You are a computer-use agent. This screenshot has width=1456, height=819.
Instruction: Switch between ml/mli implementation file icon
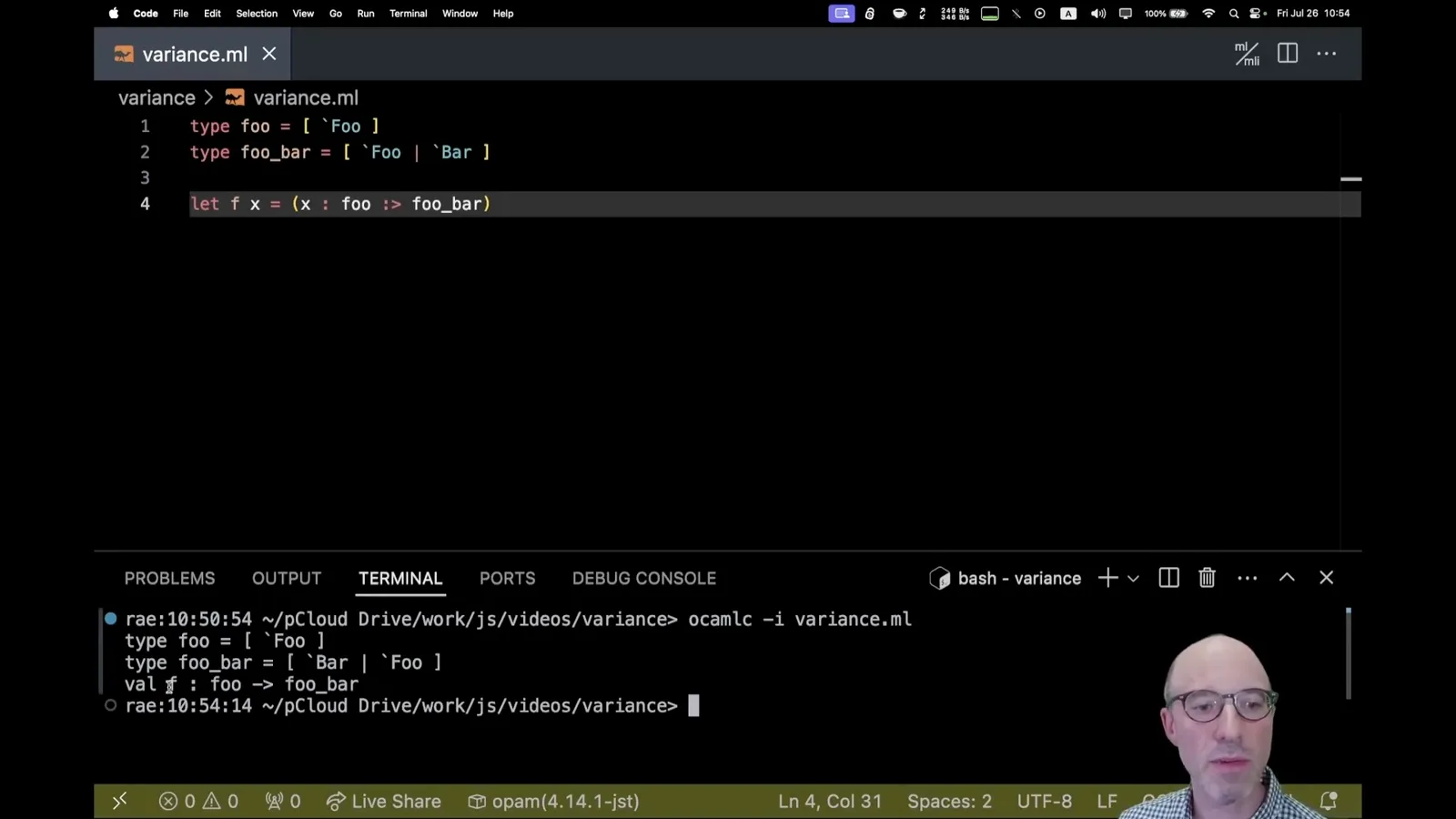[1247, 54]
